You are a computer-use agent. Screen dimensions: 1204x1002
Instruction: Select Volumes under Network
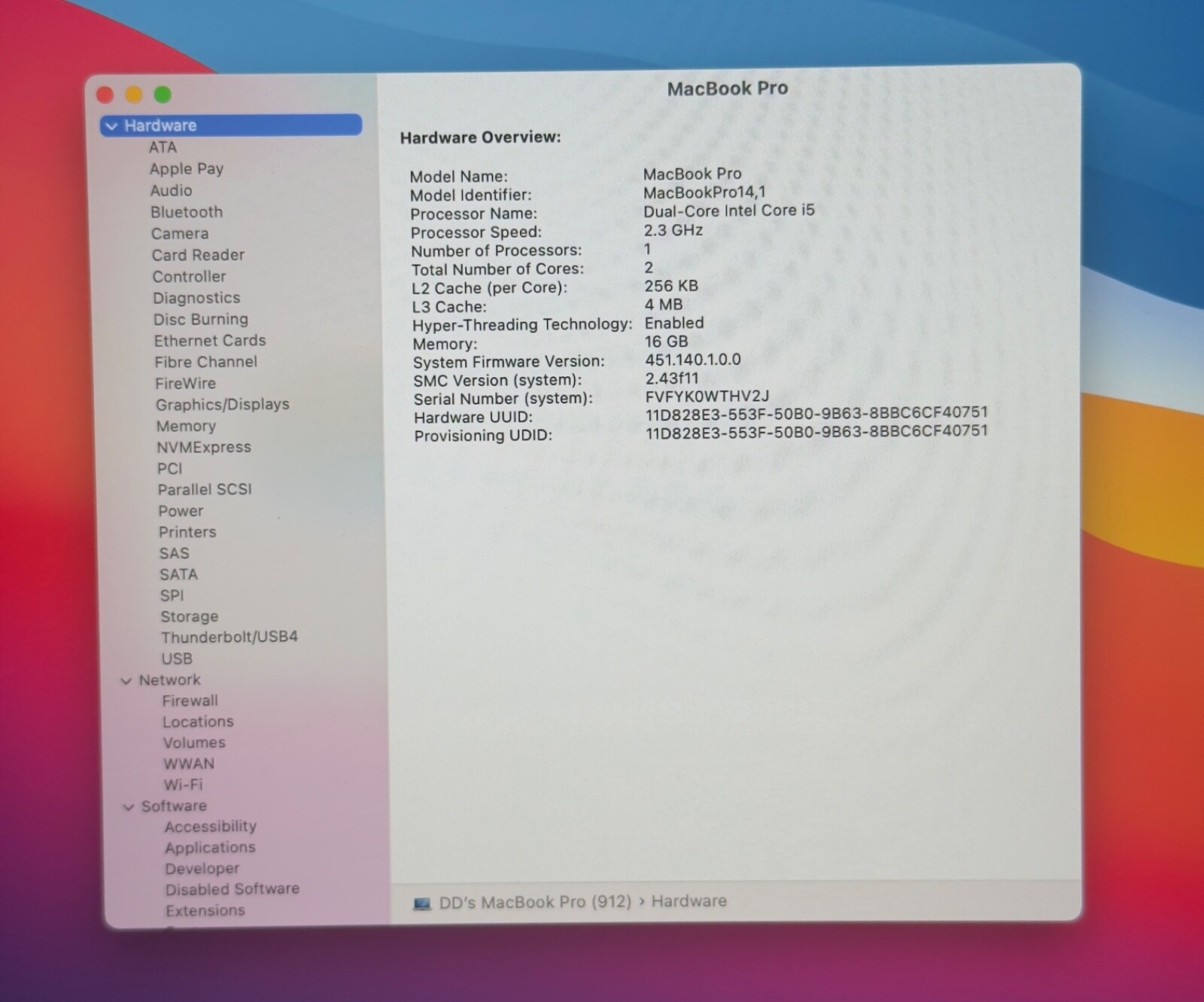point(194,743)
